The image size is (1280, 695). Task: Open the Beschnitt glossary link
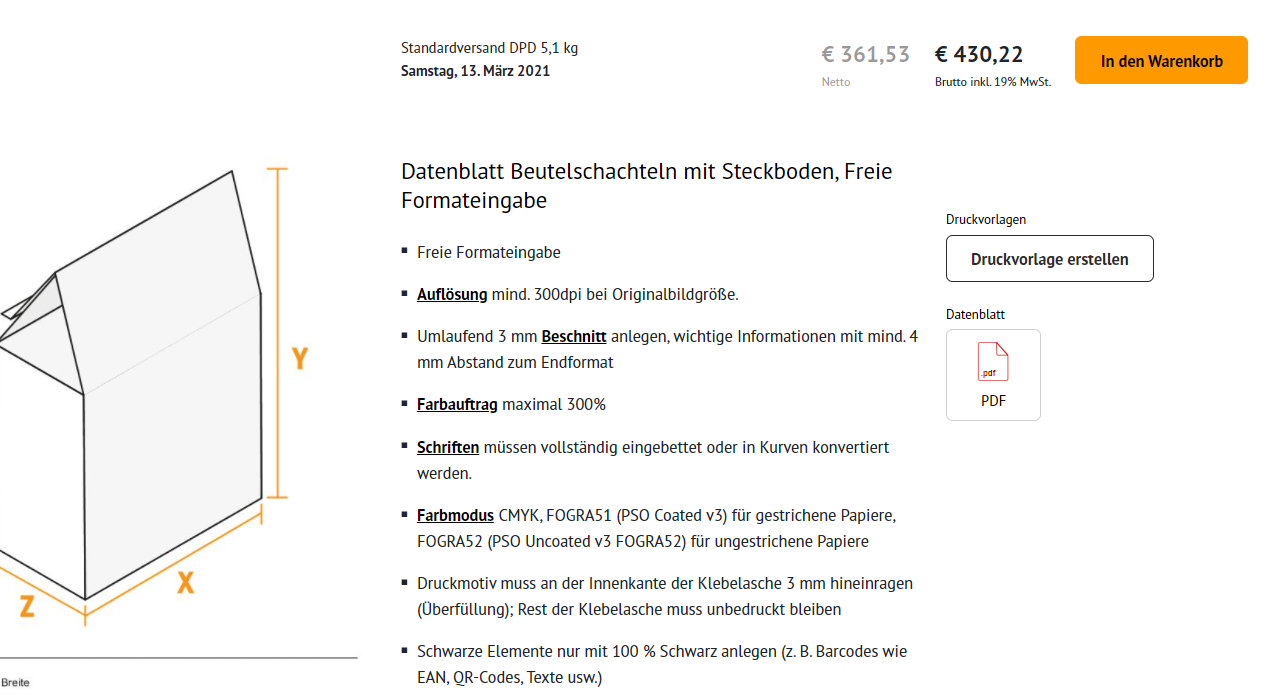click(x=574, y=337)
